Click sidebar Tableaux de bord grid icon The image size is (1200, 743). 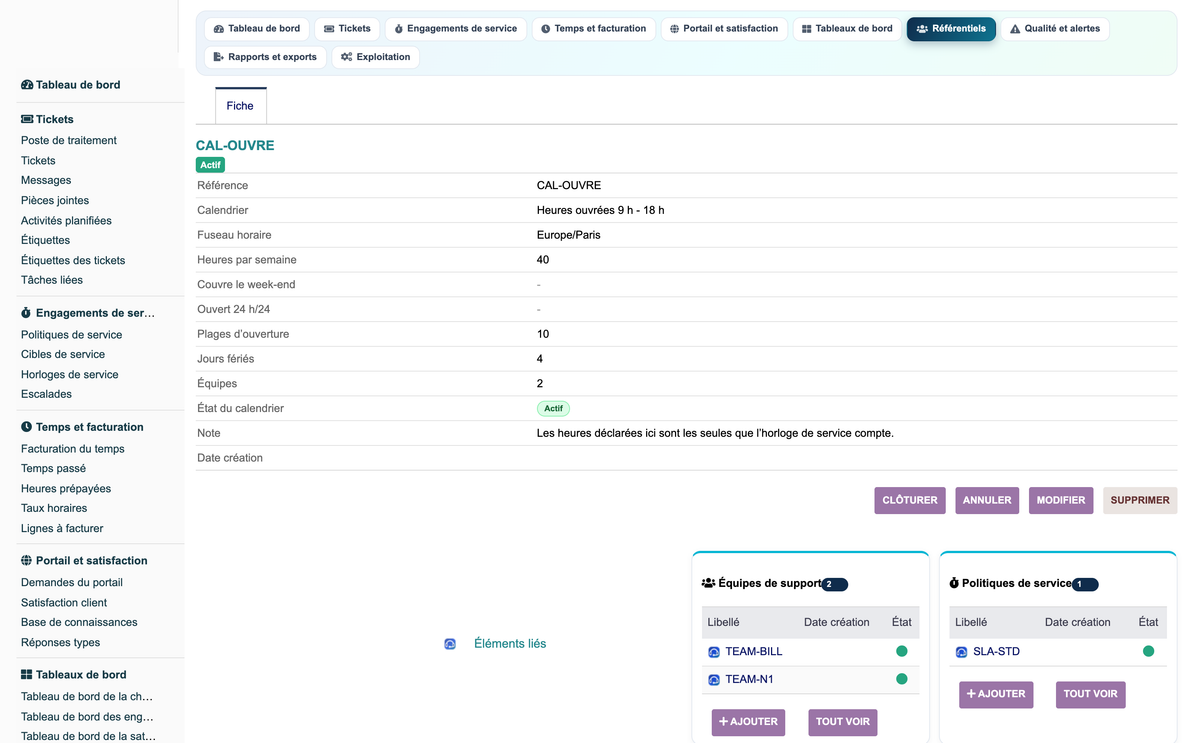27,675
